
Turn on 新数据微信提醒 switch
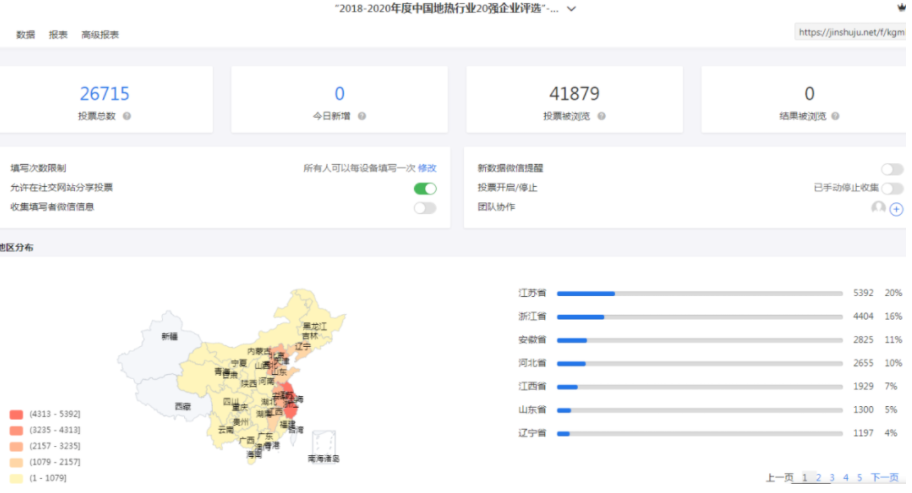click(891, 169)
